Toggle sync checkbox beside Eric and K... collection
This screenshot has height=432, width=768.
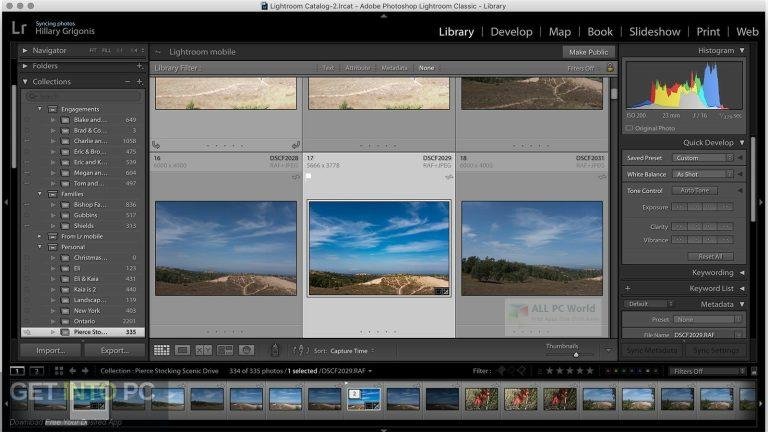click(x=27, y=162)
